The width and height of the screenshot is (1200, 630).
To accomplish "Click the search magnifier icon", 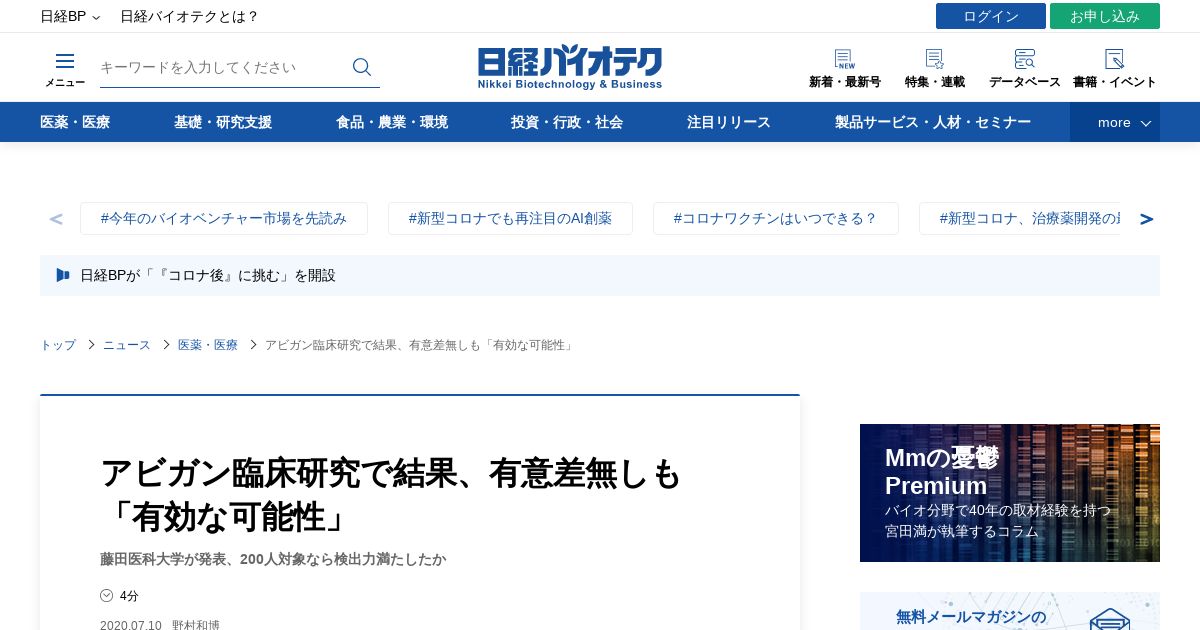I will 362,67.
